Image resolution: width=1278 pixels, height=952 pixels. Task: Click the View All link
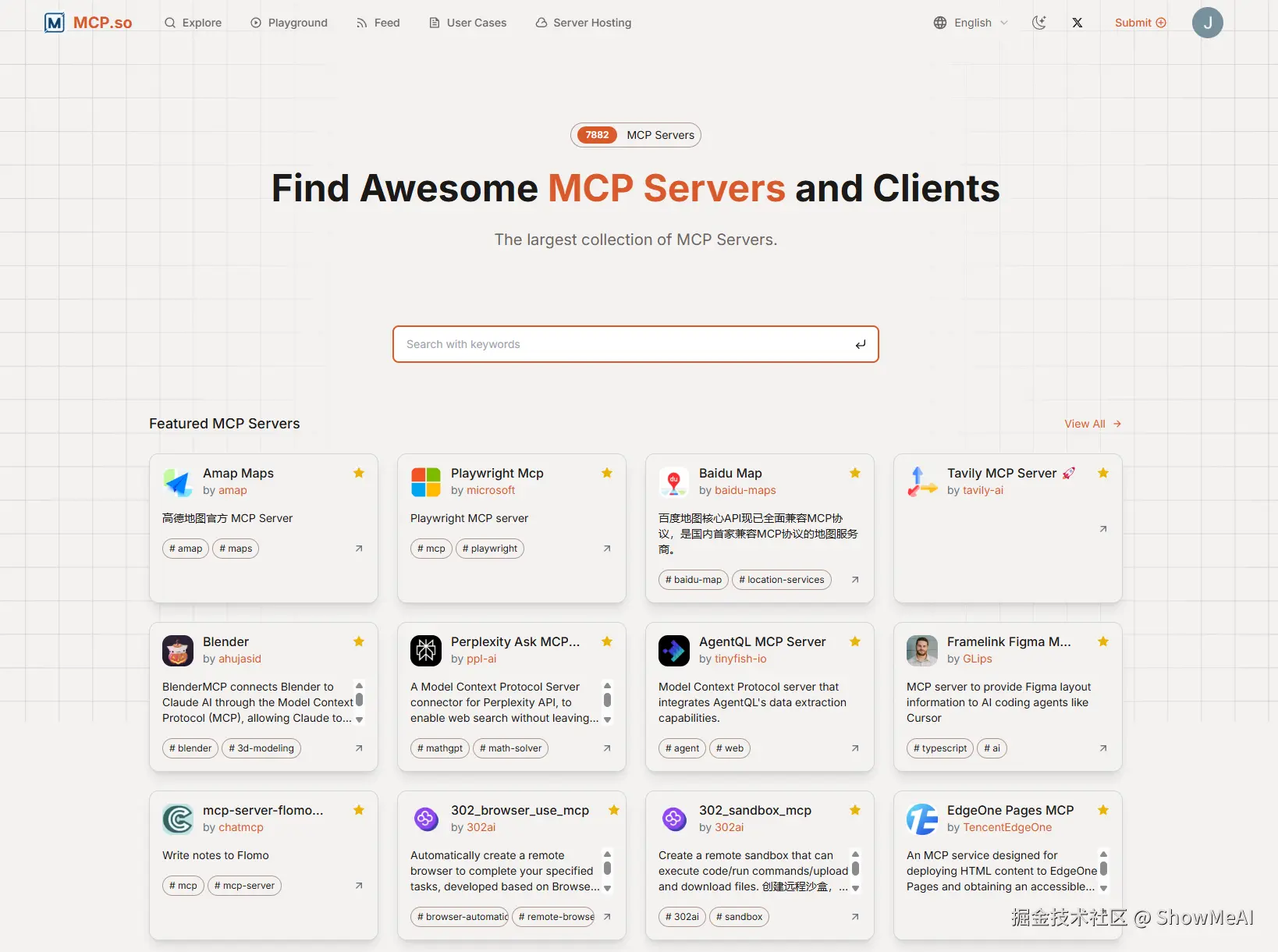pos(1092,424)
